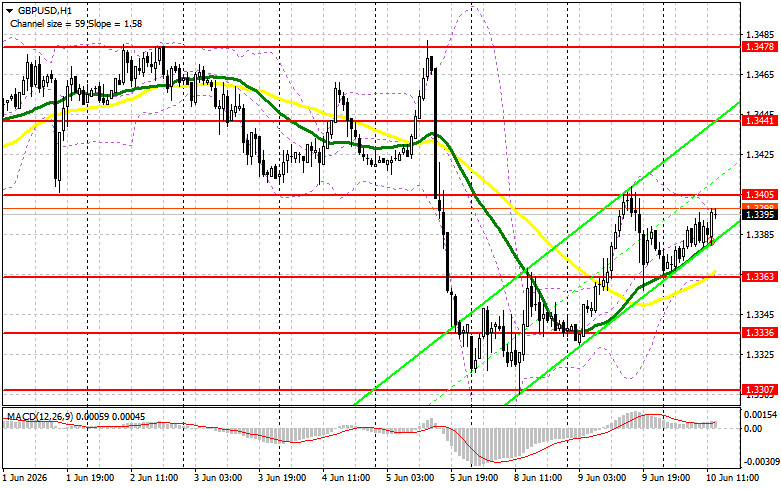Click the '5 Jun 03:00' time axis label

[x=410, y=478]
